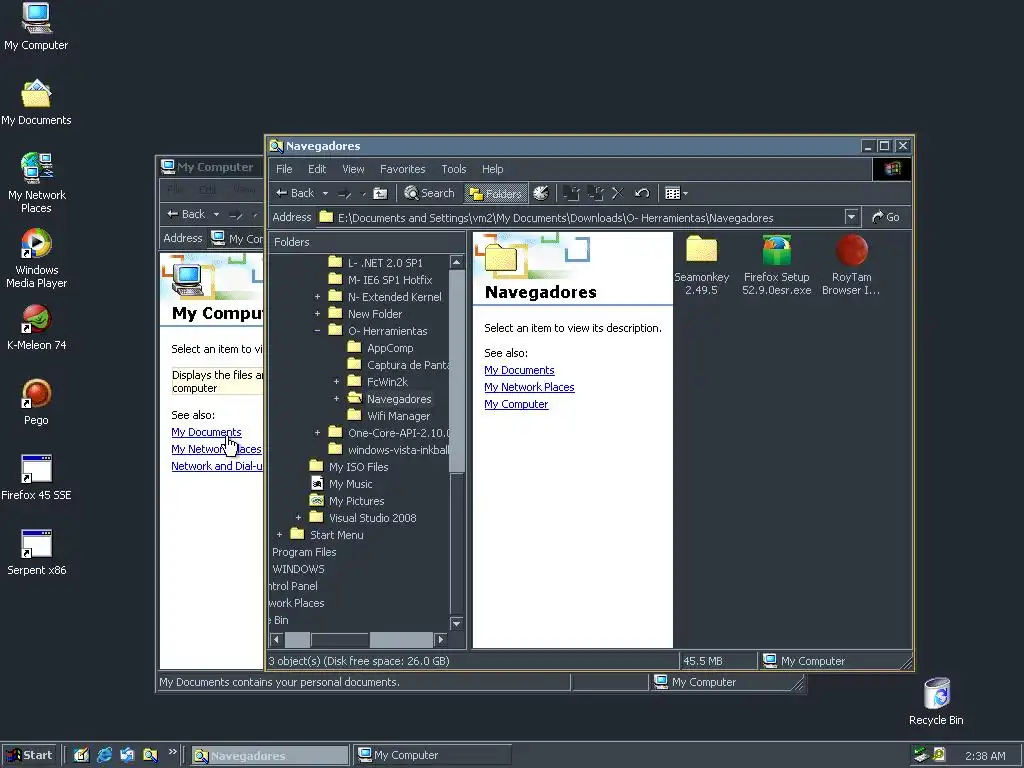Go Up one folder level in Navegadores
The width and height of the screenshot is (1024, 768).
[x=379, y=193]
